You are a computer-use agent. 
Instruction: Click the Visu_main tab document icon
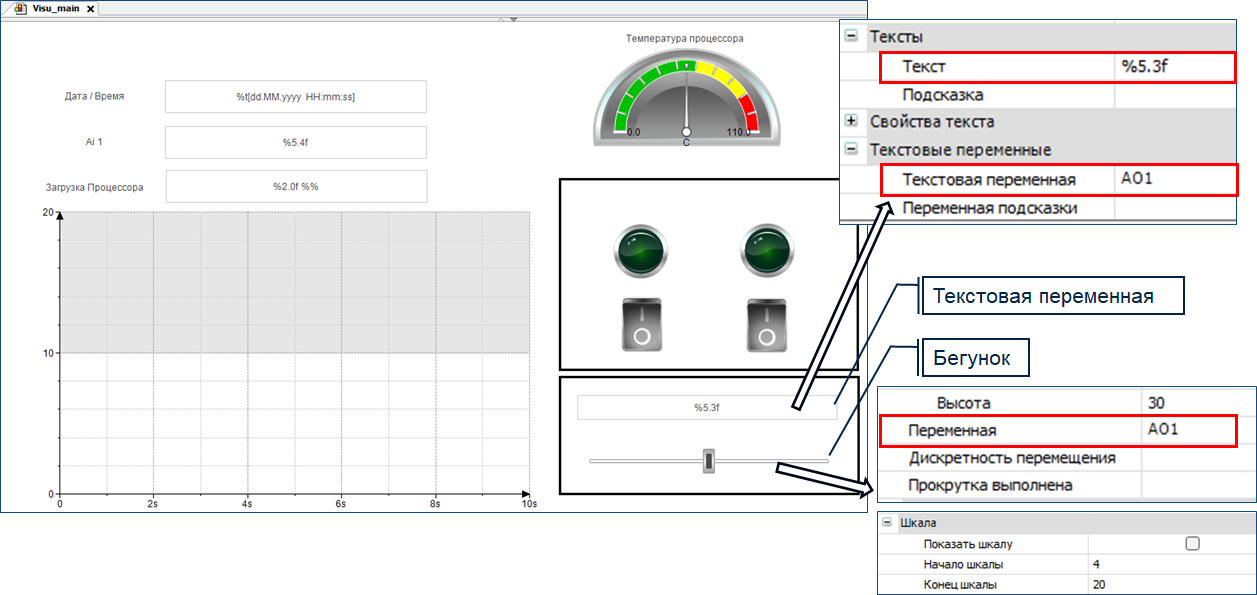[21, 8]
